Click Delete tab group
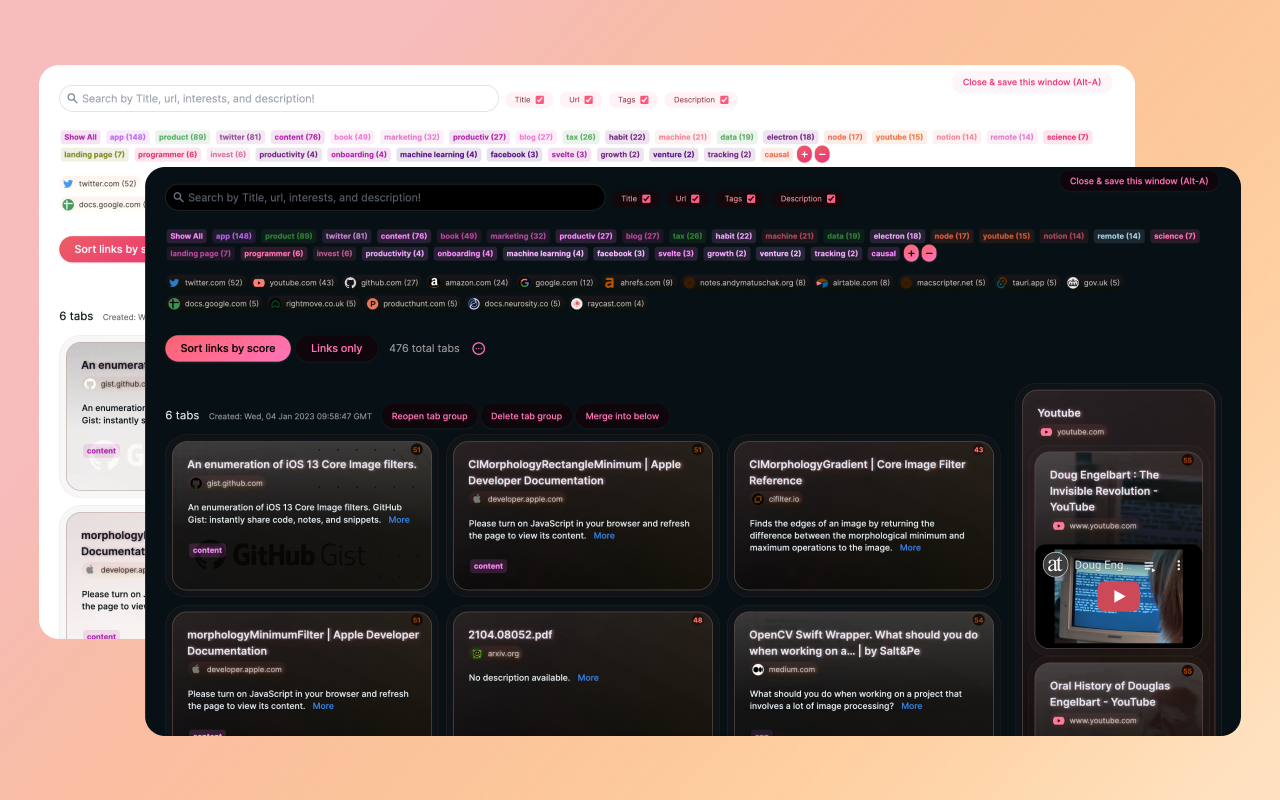 click(x=526, y=416)
